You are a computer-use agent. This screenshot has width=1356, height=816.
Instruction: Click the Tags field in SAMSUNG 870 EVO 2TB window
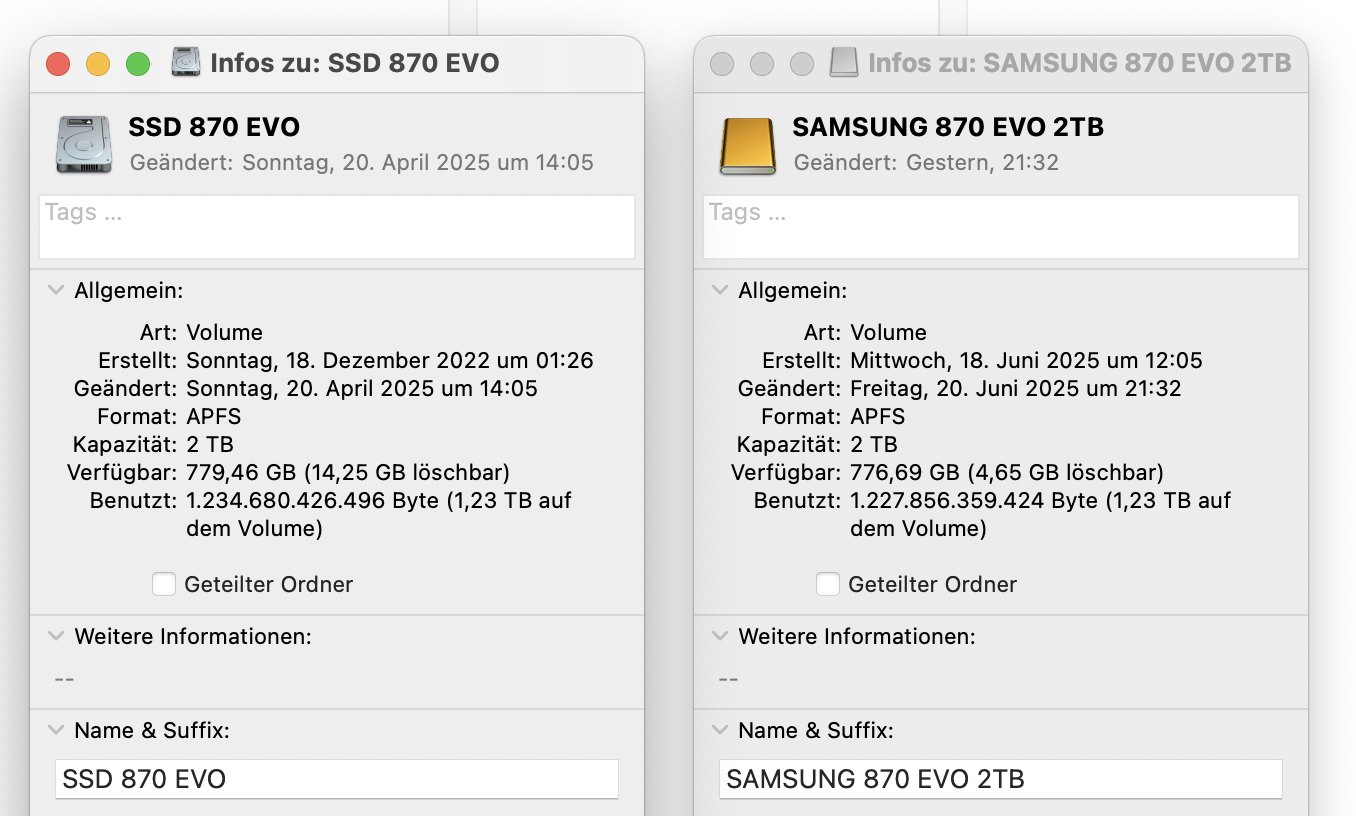point(1001,227)
